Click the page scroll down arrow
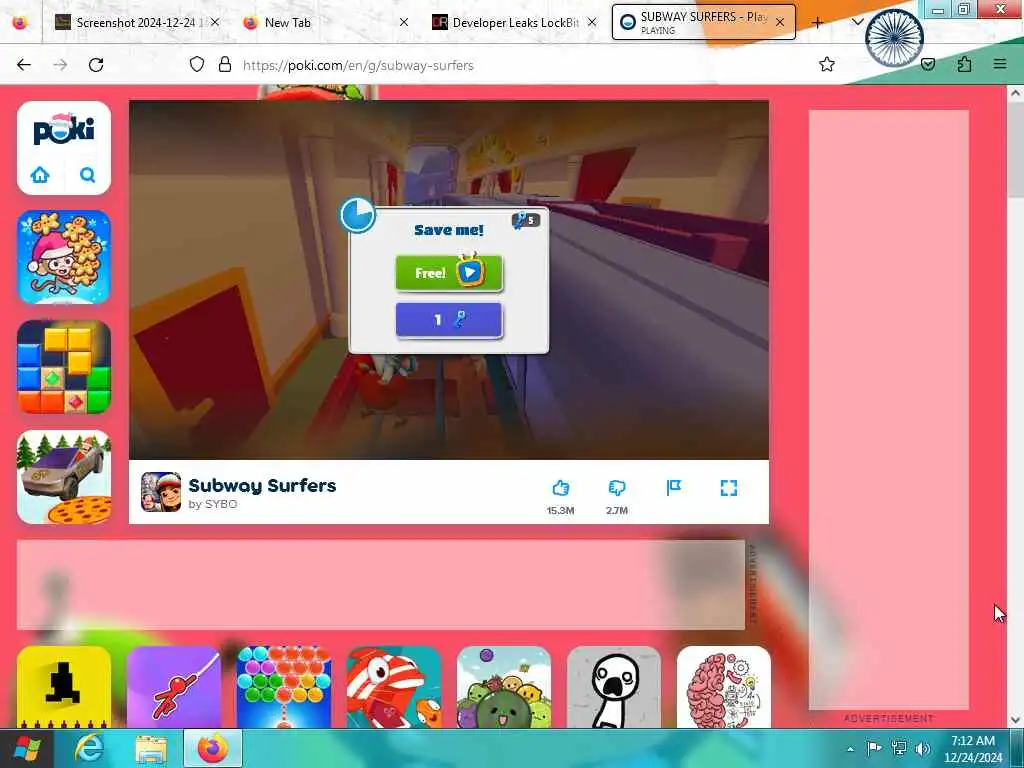This screenshot has width=1024, height=768. (1015, 720)
